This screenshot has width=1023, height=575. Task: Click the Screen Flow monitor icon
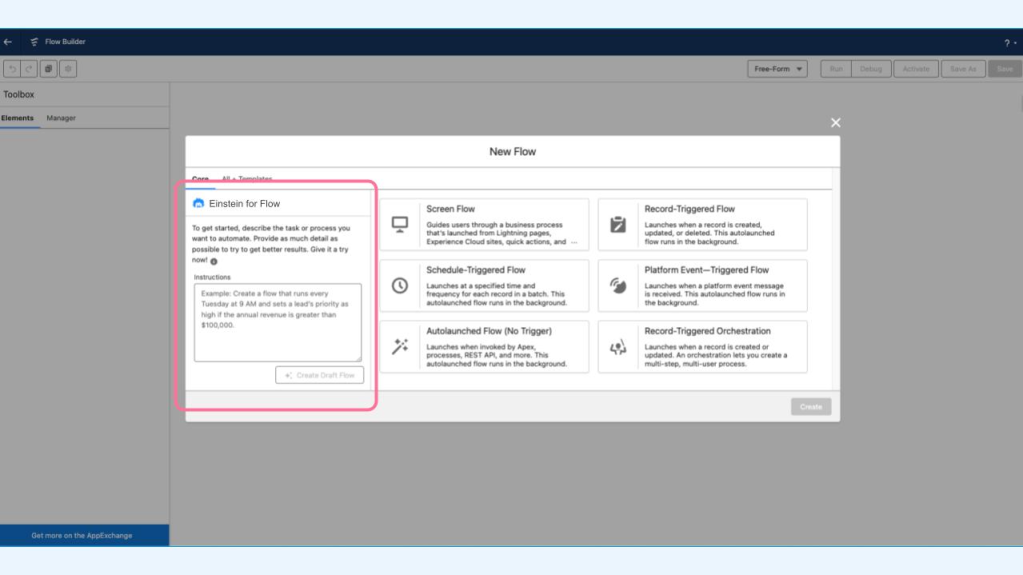click(400, 225)
